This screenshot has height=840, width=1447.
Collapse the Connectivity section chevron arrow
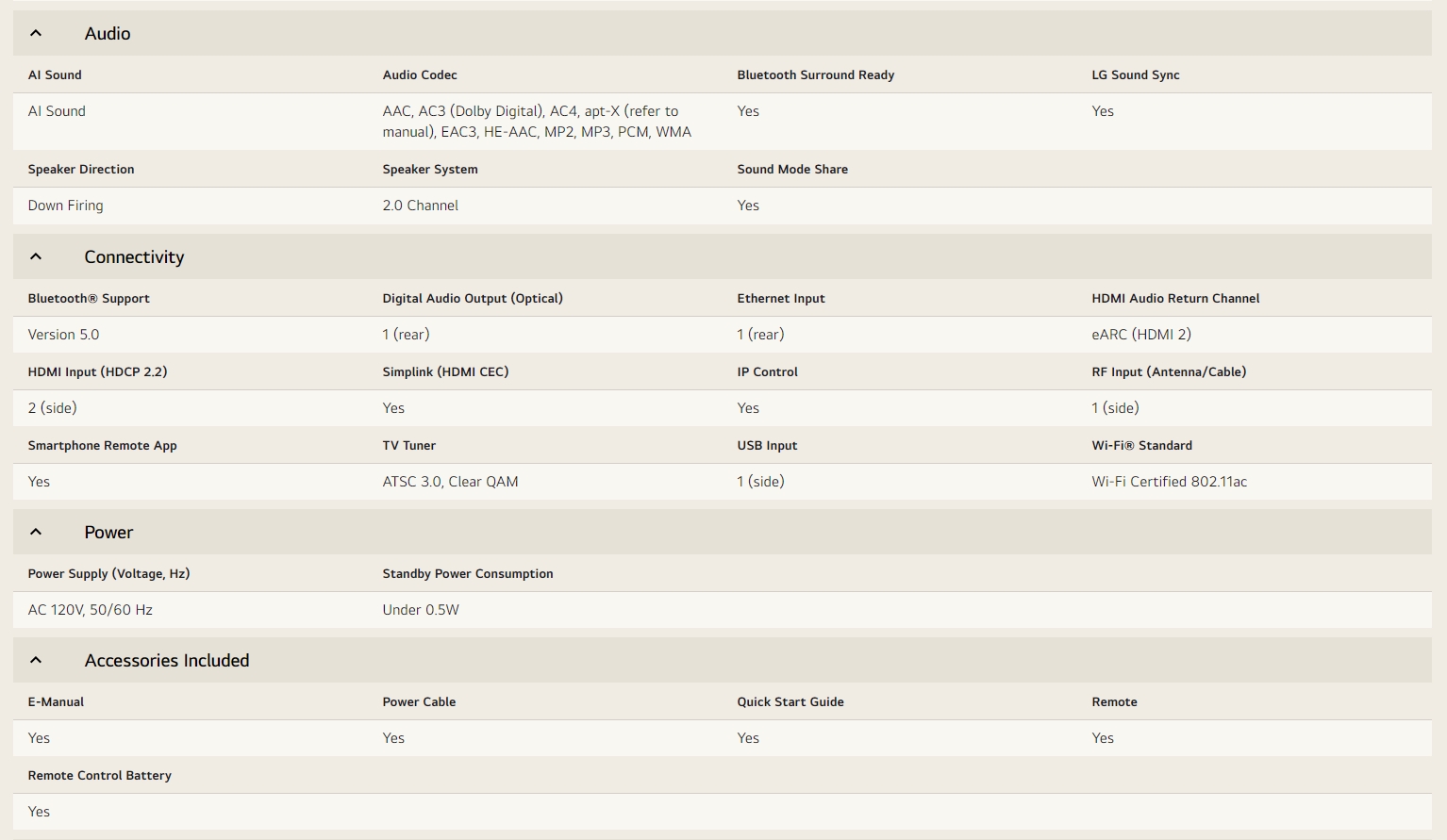tap(36, 257)
